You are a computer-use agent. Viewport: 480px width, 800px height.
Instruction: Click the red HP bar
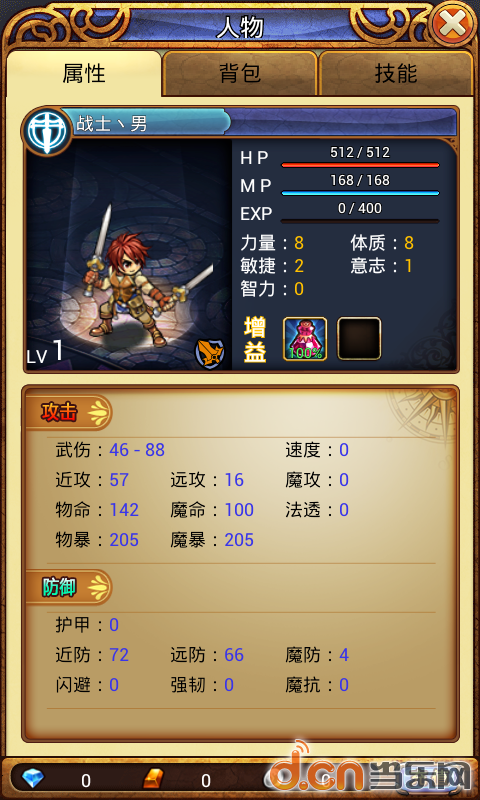point(360,165)
